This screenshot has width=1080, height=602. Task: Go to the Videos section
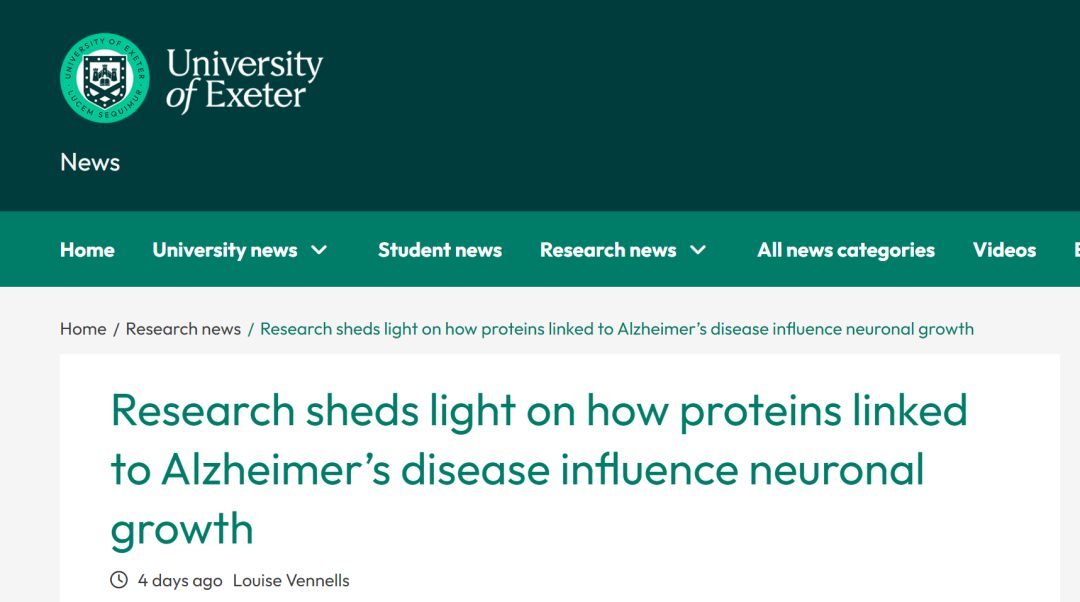pyautogui.click(x=1004, y=250)
